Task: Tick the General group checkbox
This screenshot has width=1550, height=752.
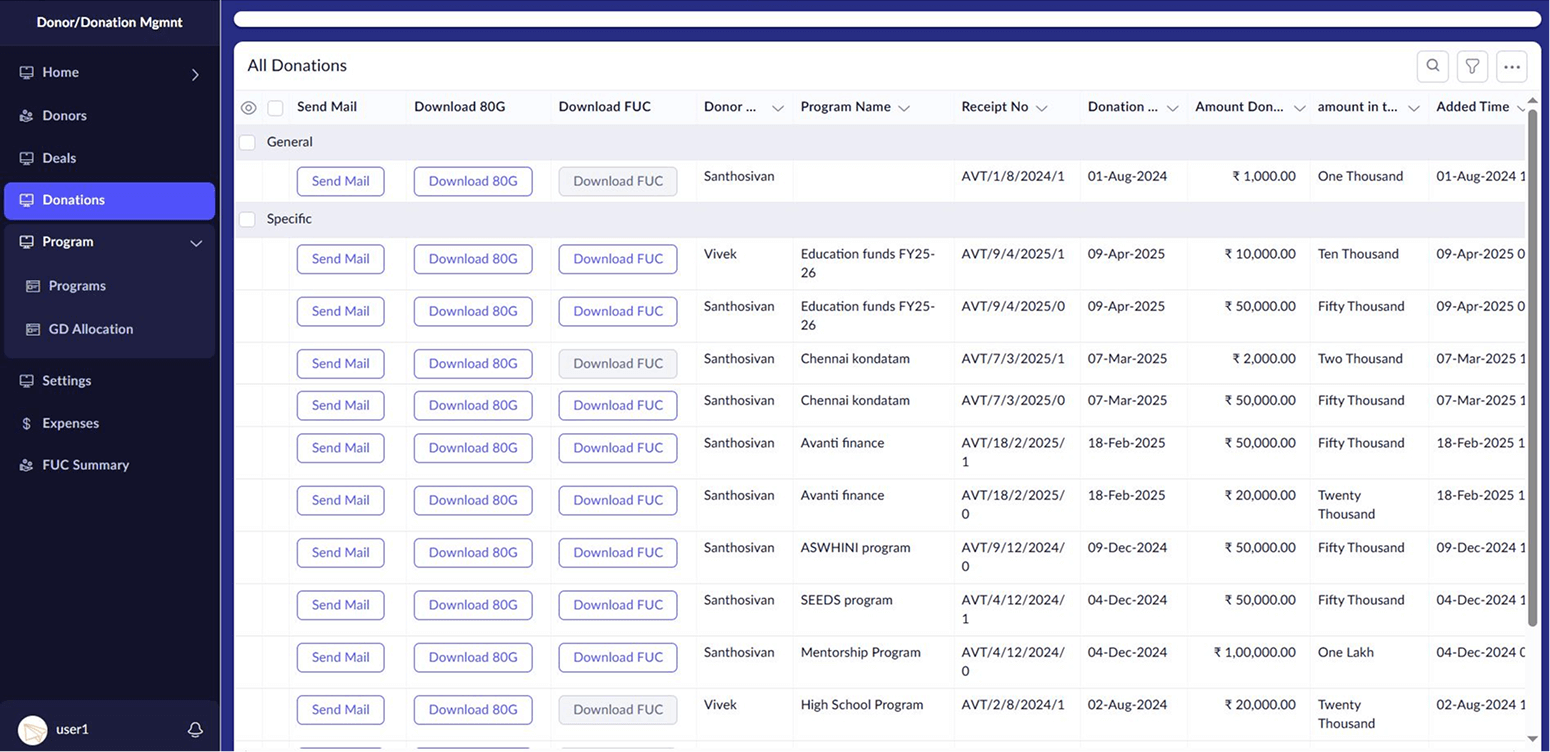Action: click(x=247, y=143)
